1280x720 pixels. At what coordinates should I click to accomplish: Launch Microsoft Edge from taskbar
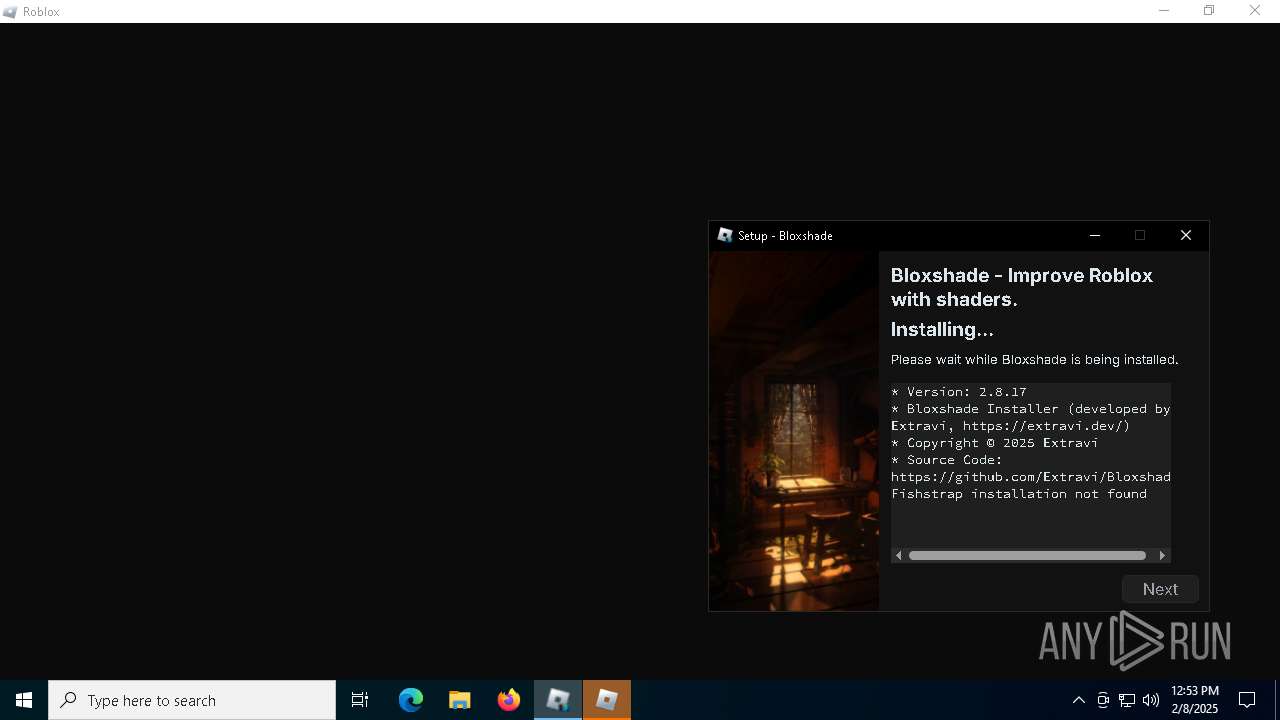411,700
